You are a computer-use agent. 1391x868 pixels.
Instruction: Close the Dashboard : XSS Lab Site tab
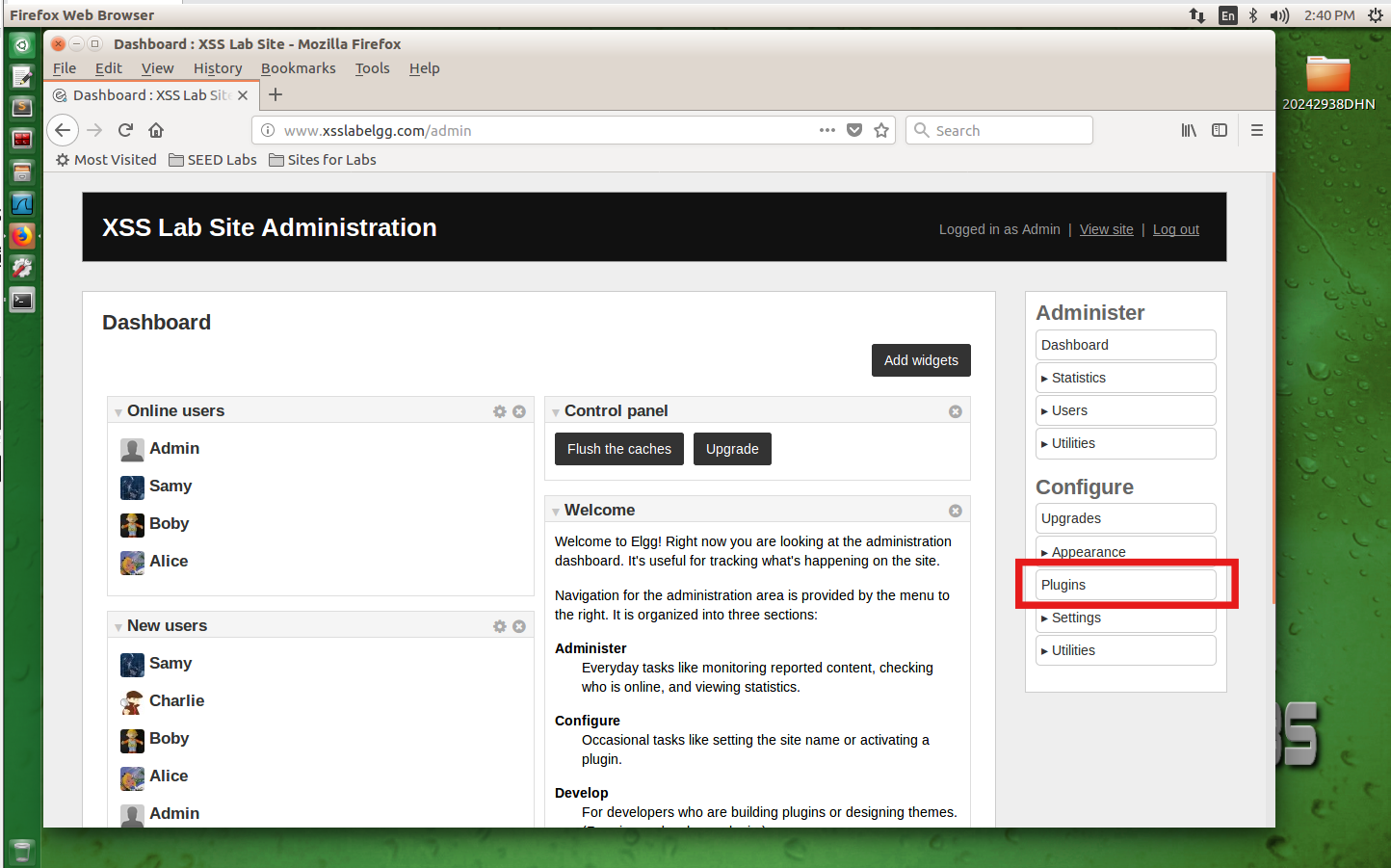tap(243, 95)
